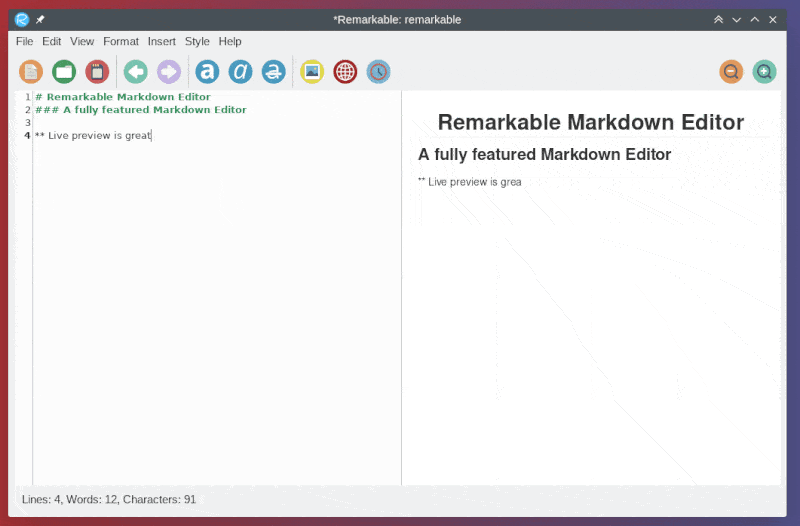Viewport: 800px width, 526px height.
Task: Apply bold formatting from the toolbar
Action: point(207,71)
